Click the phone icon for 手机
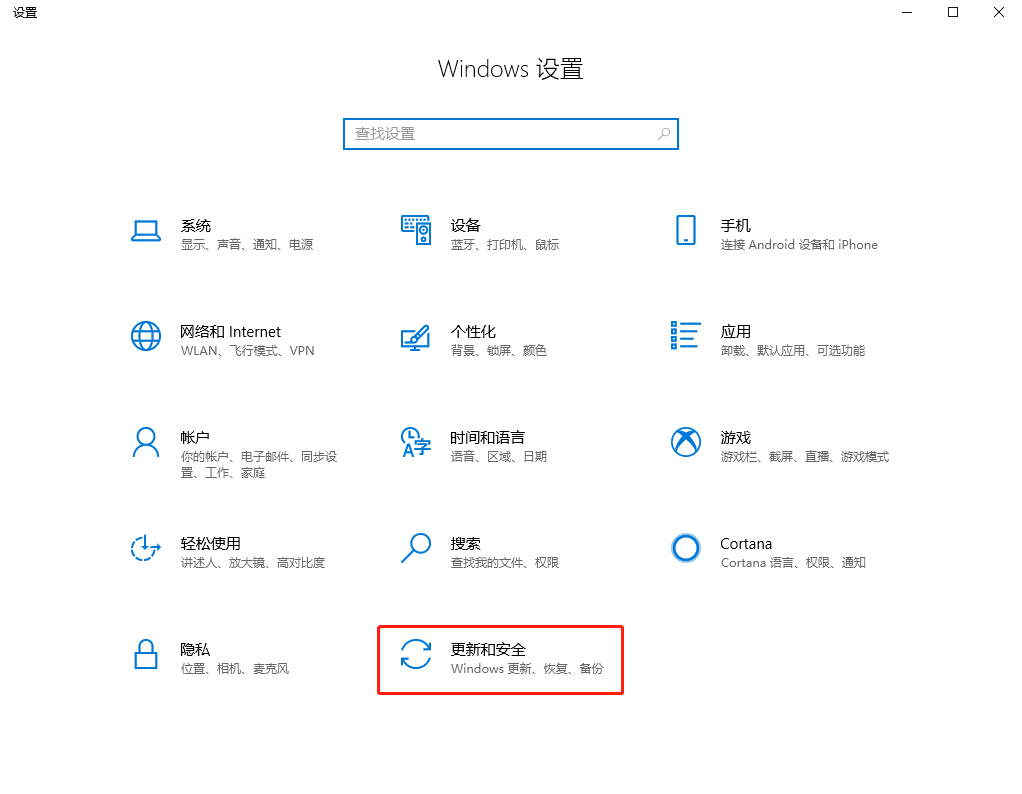Image resolution: width=1022 pixels, height=794 pixels. coord(685,230)
